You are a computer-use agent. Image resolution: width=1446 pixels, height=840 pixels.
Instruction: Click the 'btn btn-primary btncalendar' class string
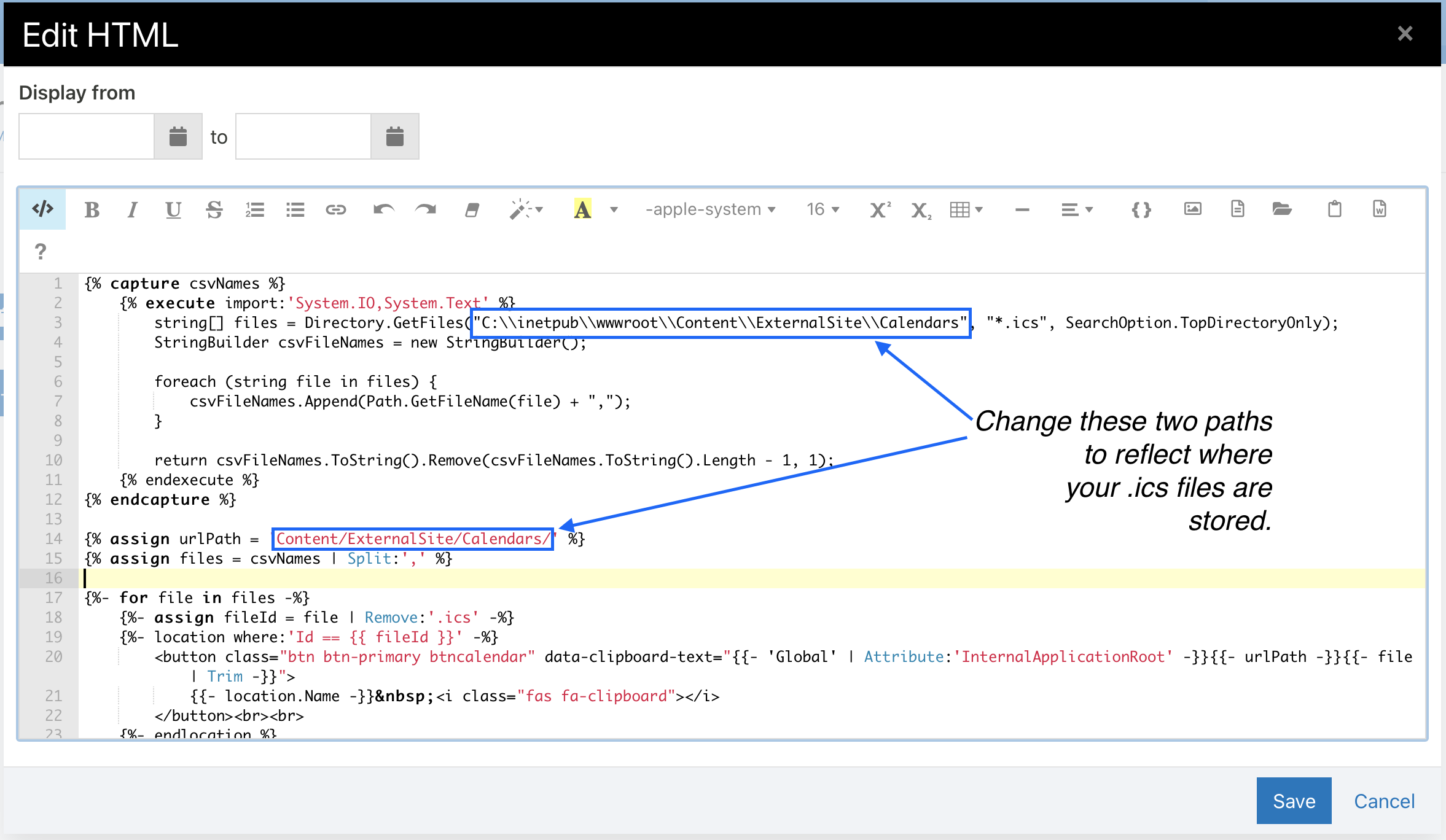(407, 656)
